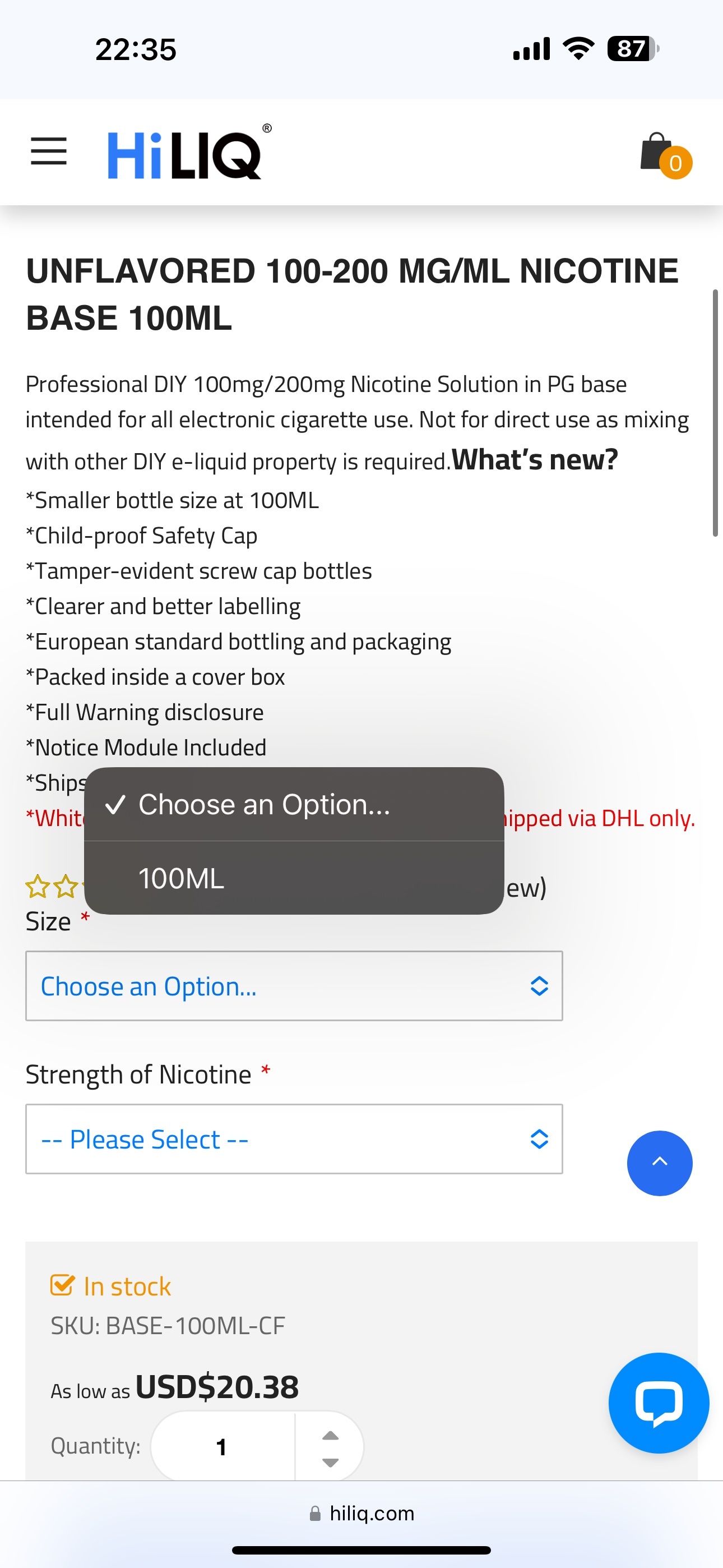Click the first yellow rating star
Image resolution: width=723 pixels, height=1568 pixels.
[38, 887]
